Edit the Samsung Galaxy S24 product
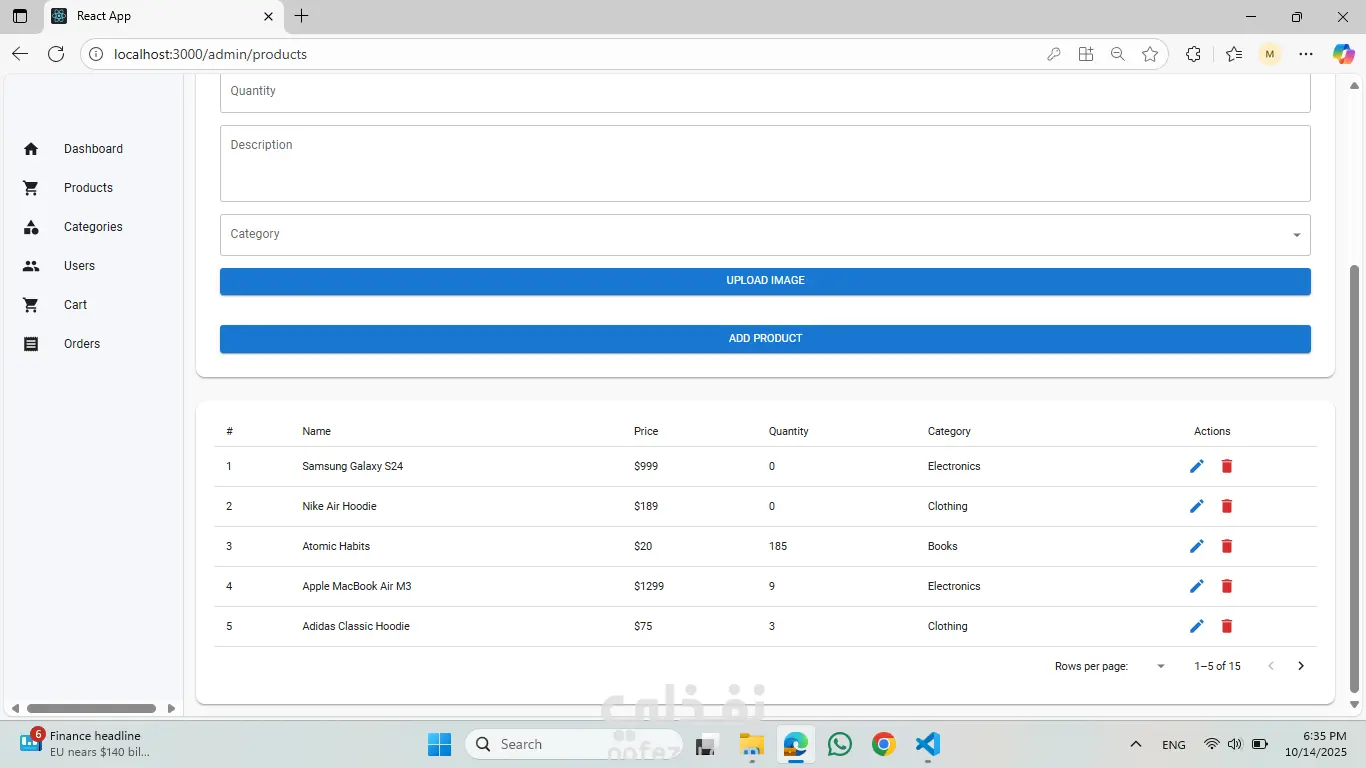 [1197, 466]
